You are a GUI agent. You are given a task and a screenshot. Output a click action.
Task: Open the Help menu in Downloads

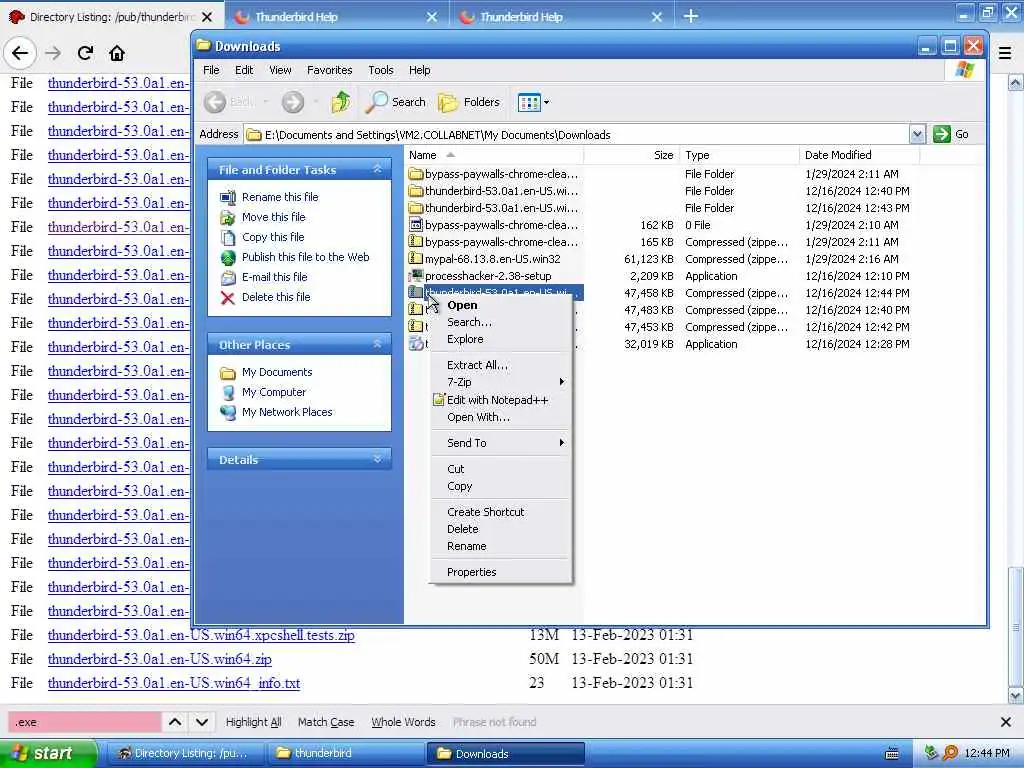tap(419, 70)
